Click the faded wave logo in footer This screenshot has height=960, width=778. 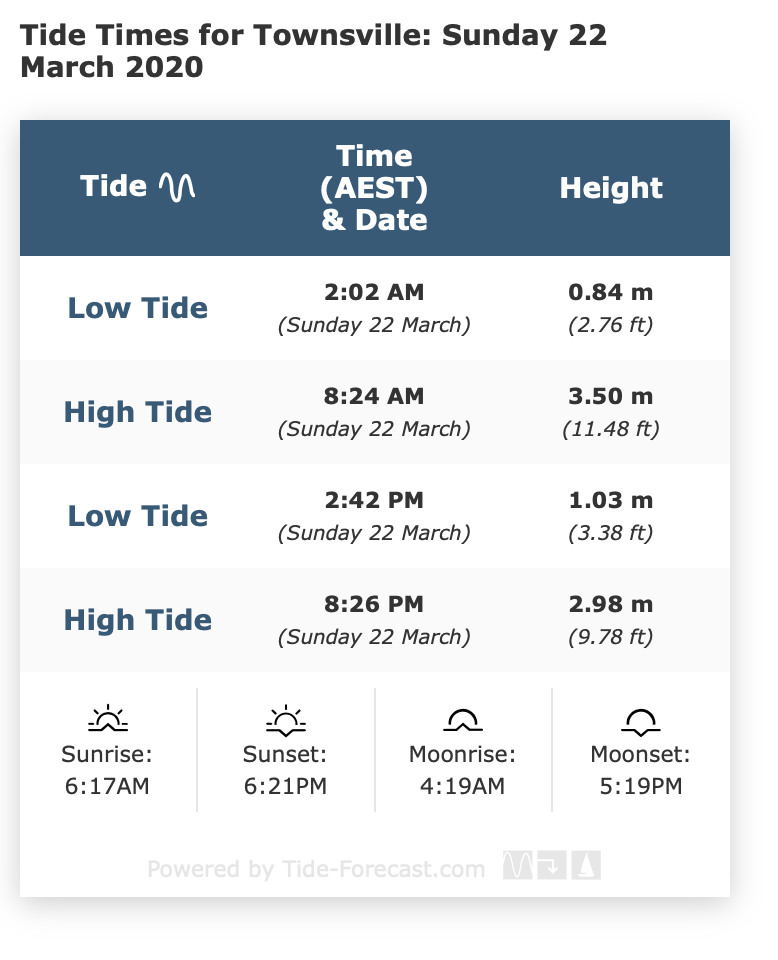518,867
